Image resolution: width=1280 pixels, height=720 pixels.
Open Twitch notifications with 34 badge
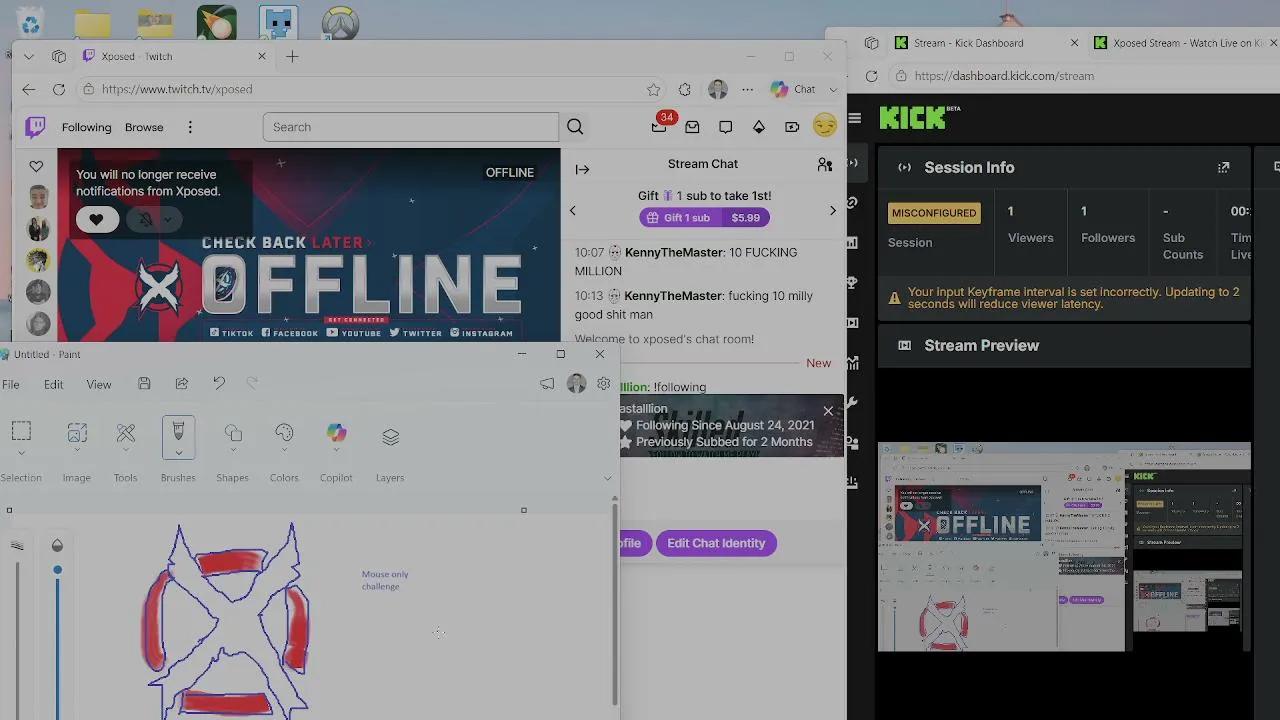(x=659, y=126)
